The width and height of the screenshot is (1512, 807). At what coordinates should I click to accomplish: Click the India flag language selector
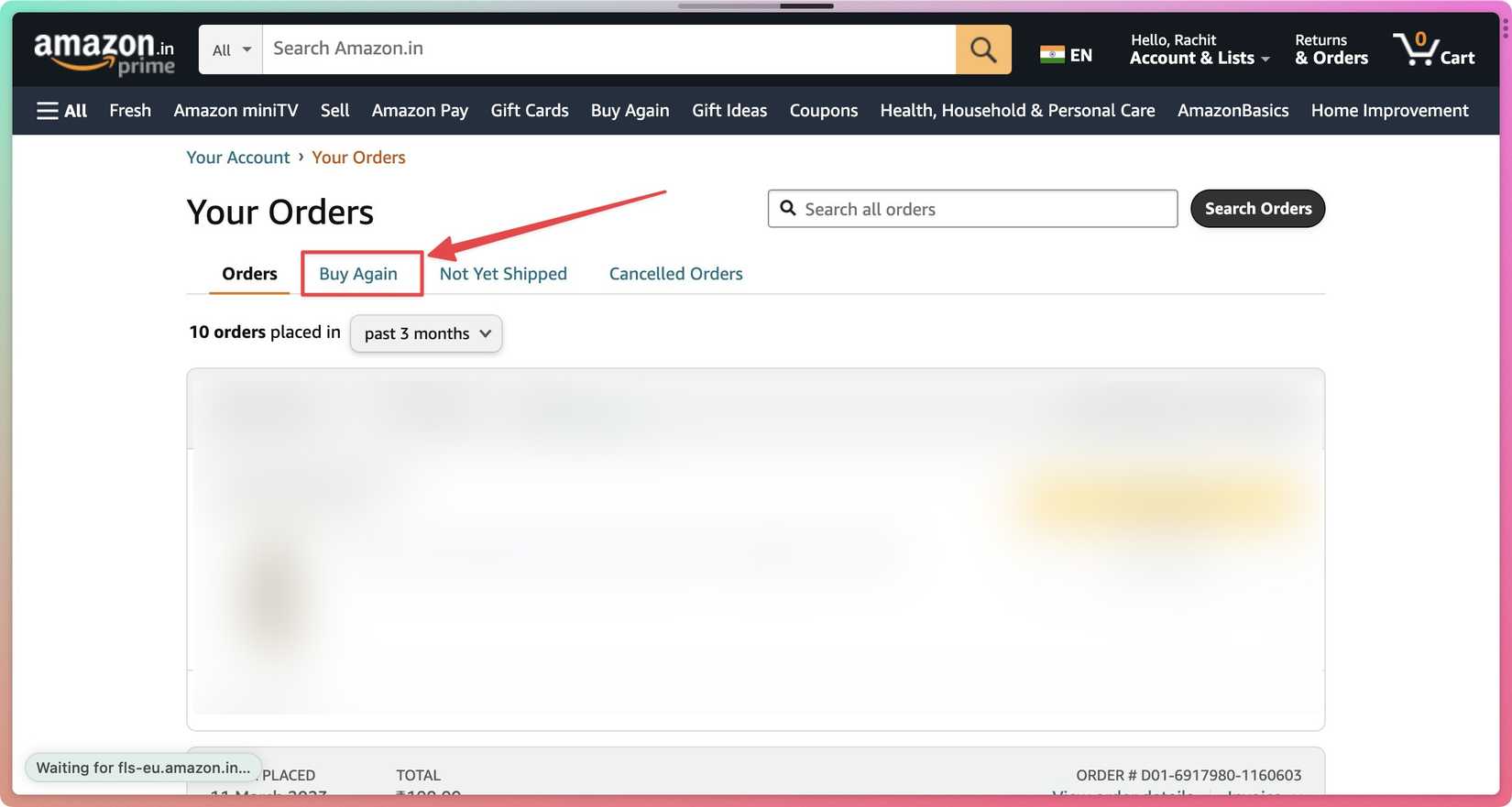[1066, 55]
